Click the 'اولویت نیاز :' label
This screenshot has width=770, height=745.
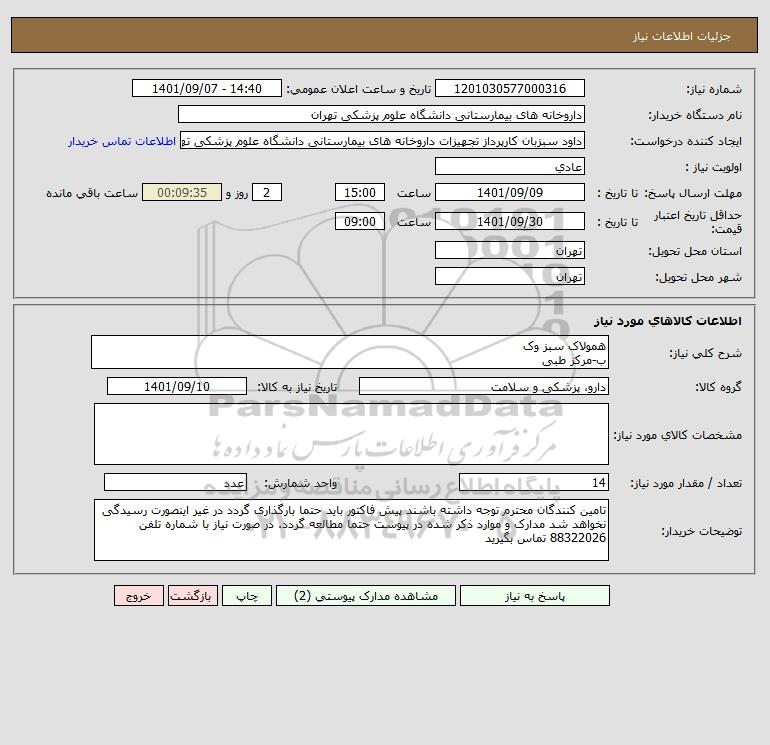(714, 167)
